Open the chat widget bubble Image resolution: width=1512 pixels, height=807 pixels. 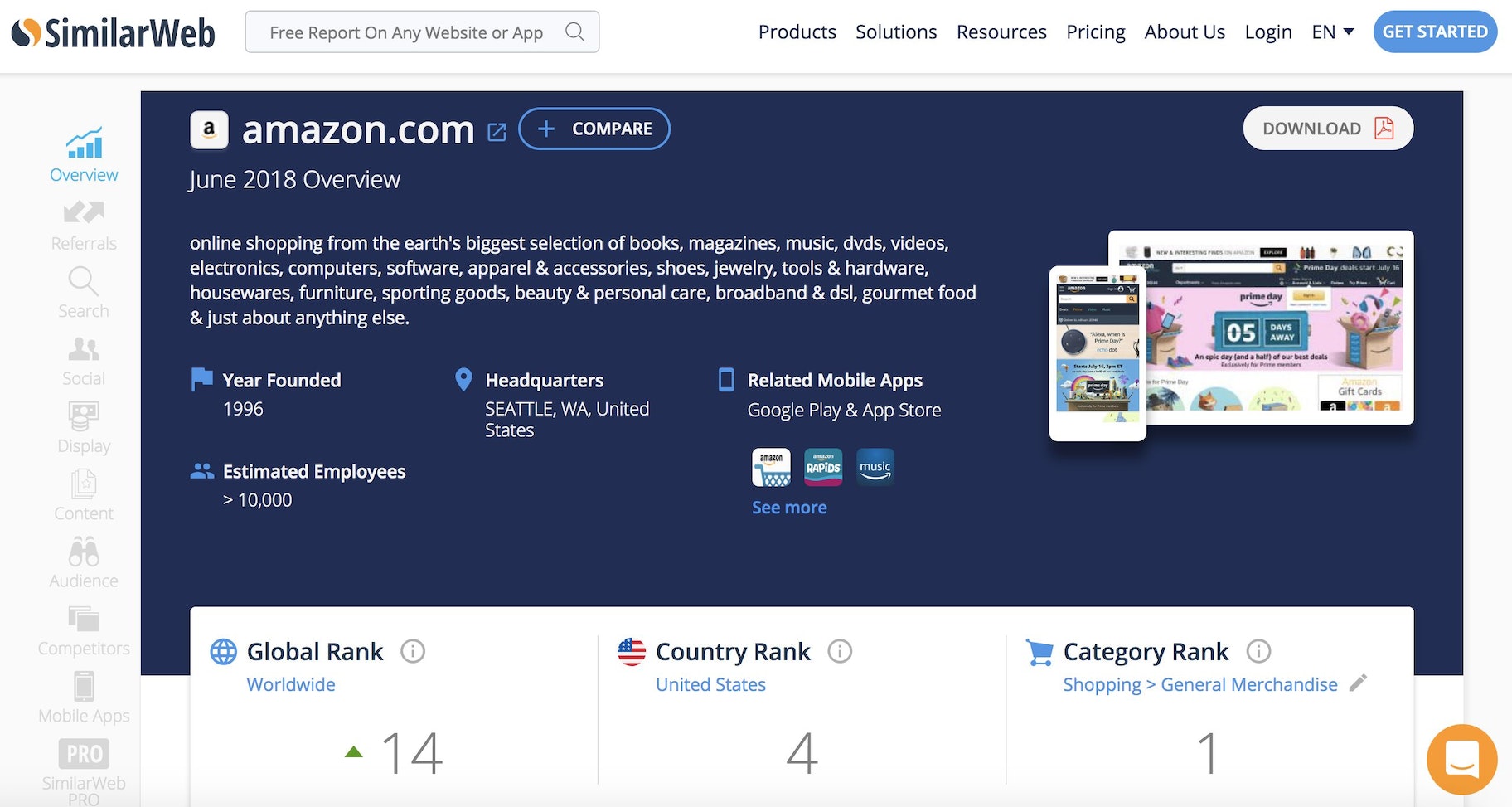tap(1461, 759)
